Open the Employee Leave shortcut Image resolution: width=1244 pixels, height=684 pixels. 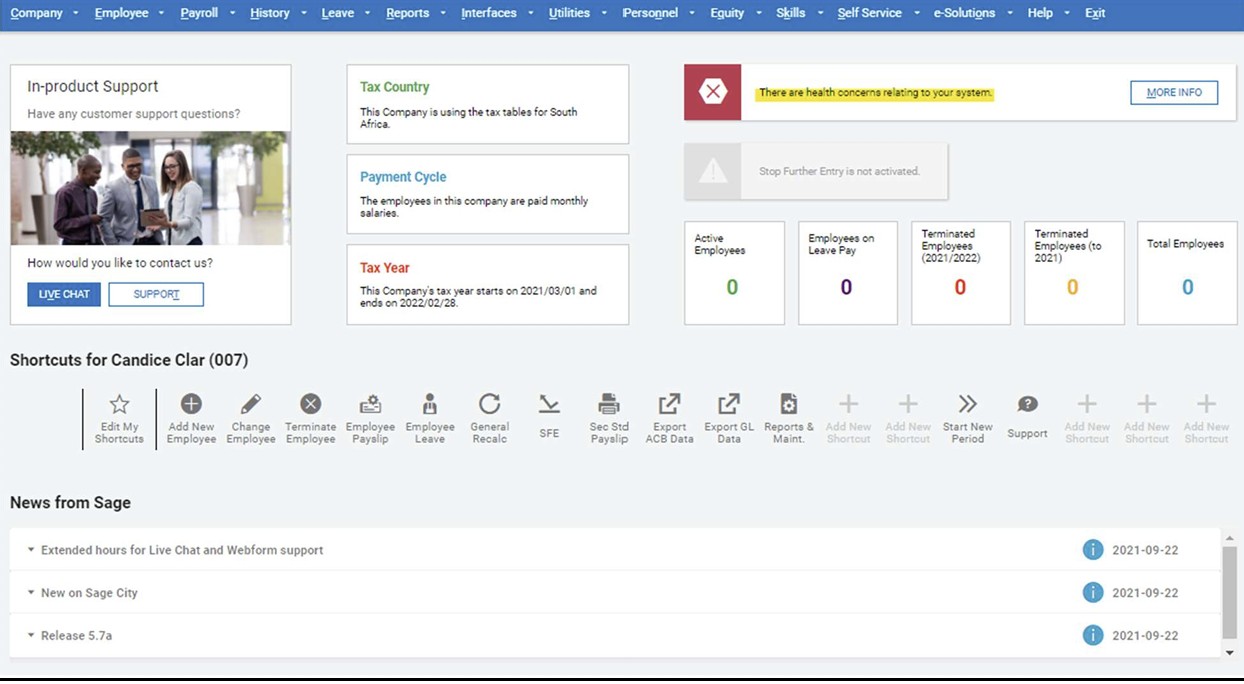tap(430, 405)
